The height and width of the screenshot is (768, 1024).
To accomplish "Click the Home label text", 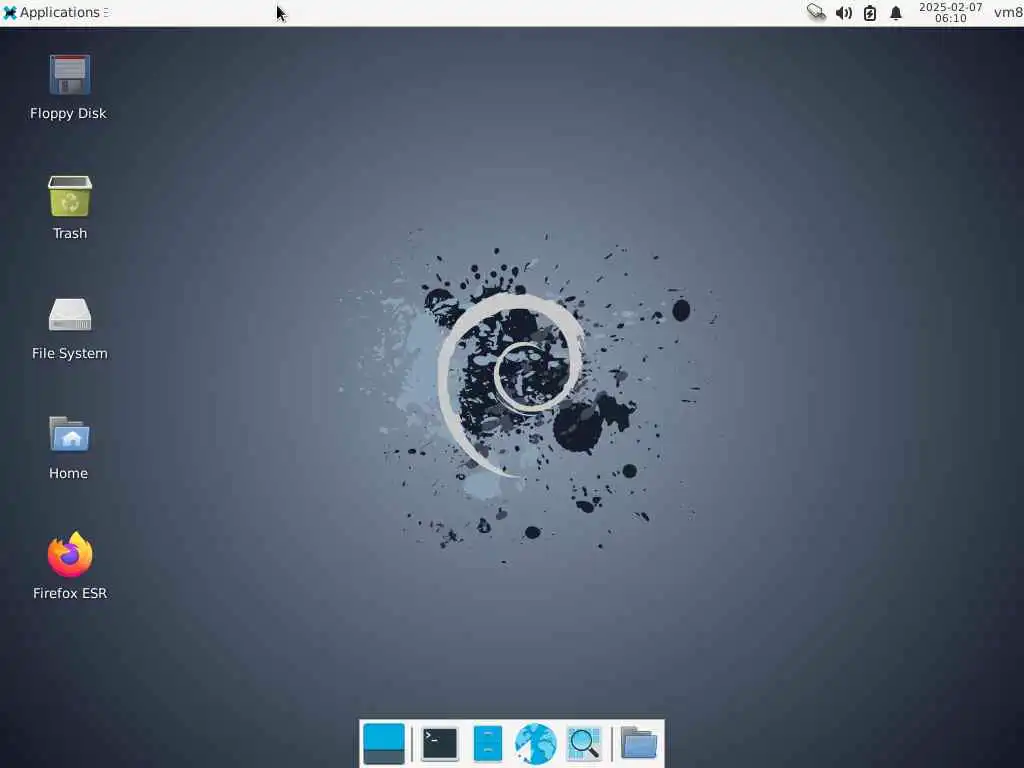I will click(x=69, y=473).
